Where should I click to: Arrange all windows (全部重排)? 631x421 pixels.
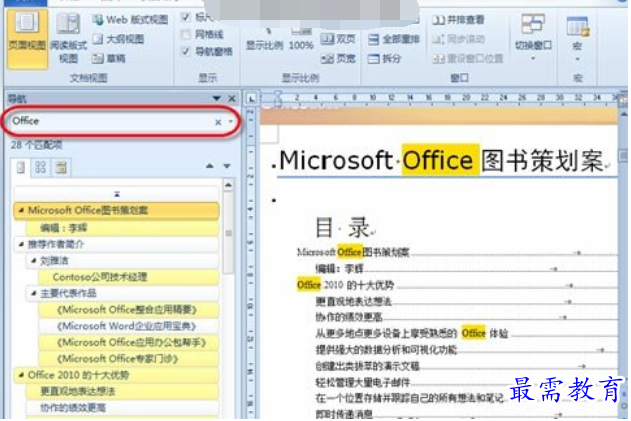pos(394,39)
